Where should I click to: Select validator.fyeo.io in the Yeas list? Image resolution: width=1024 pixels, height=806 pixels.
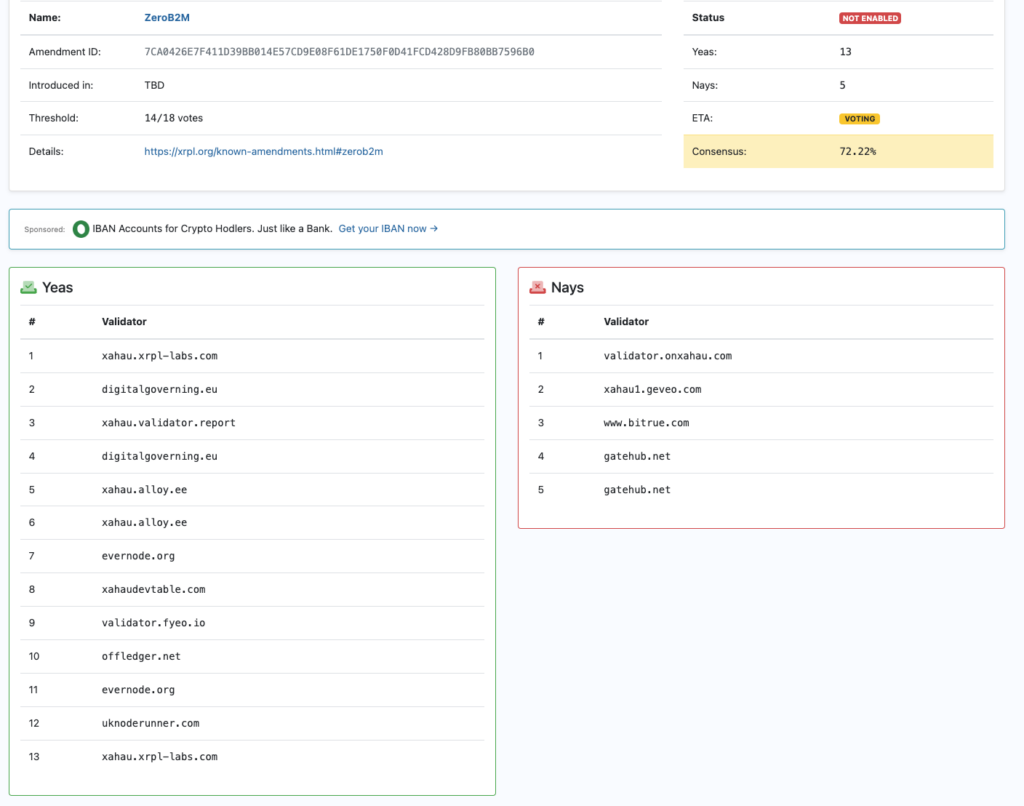pos(154,623)
